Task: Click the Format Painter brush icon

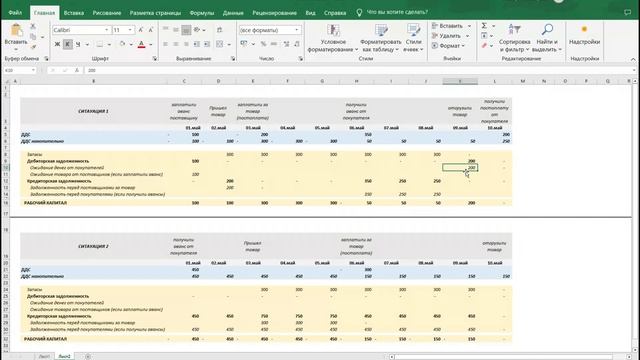Action: click(33, 47)
